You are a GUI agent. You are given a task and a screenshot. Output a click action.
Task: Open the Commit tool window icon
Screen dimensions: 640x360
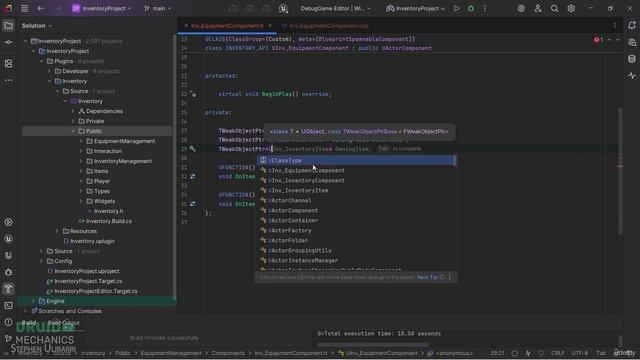click(x=8, y=42)
